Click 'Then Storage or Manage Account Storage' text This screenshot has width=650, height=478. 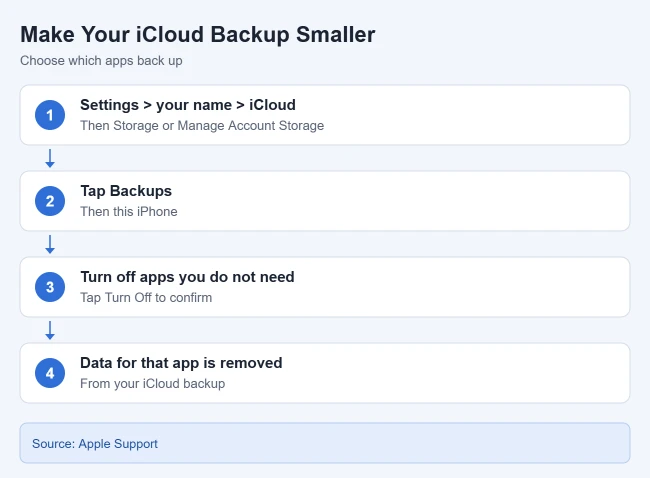click(202, 126)
